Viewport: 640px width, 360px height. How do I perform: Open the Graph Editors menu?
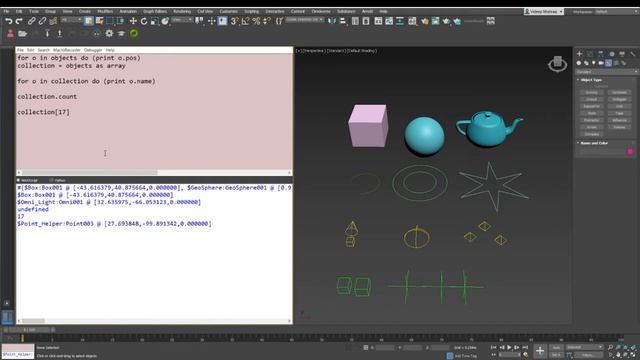click(155, 11)
